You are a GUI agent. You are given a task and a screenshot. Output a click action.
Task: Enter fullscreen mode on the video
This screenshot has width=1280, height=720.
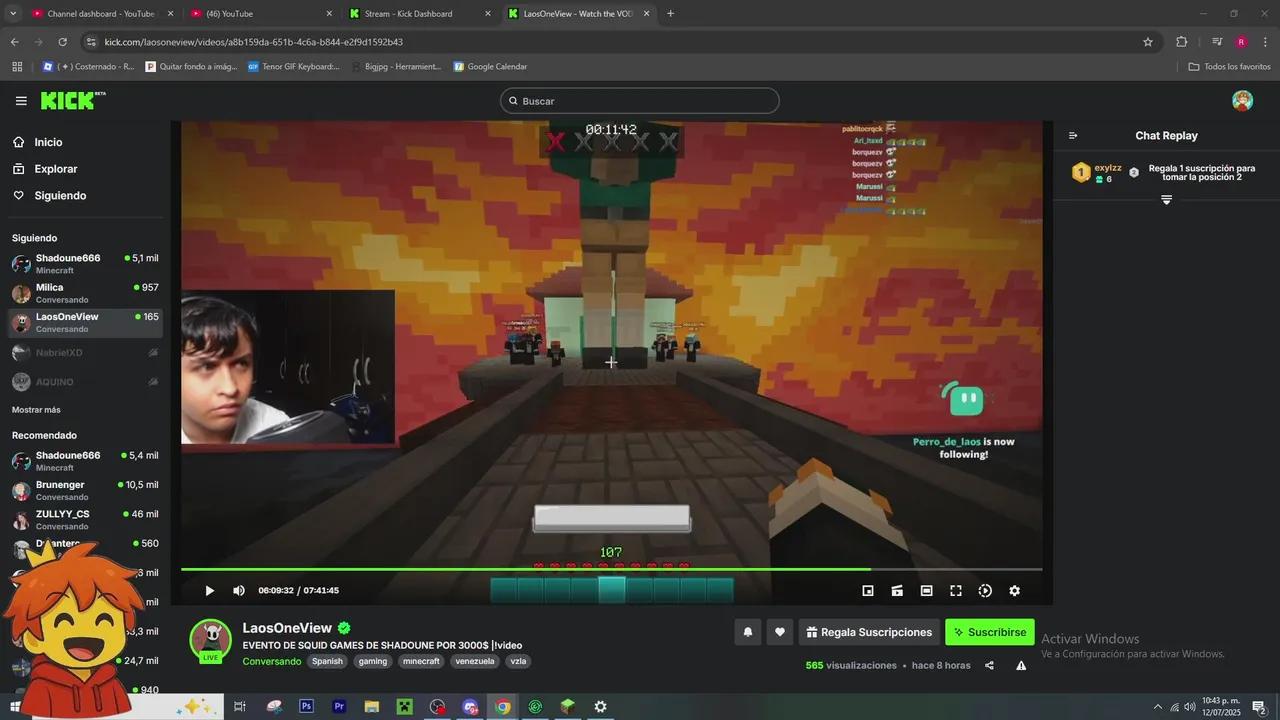click(955, 590)
